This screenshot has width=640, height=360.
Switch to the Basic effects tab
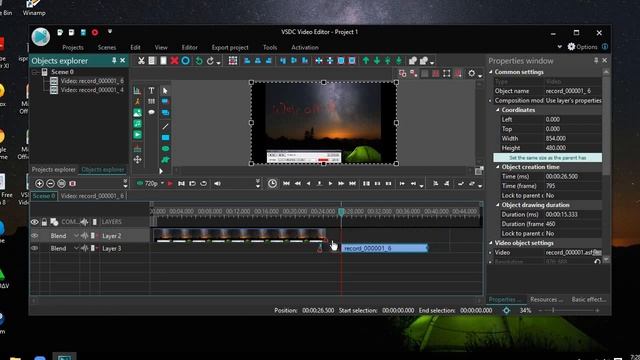589,300
